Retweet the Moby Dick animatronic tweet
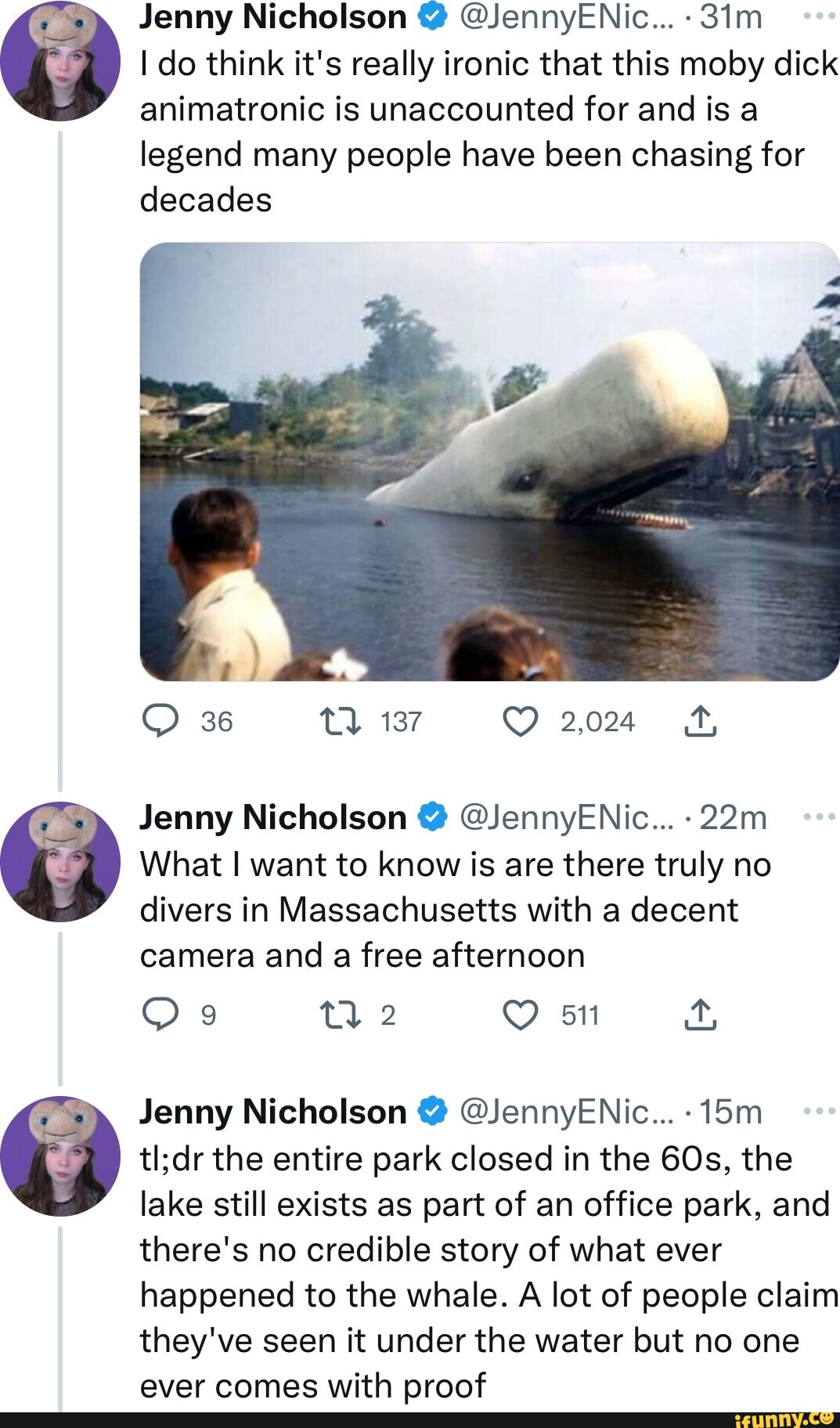This screenshot has width=840, height=1428. click(341, 721)
